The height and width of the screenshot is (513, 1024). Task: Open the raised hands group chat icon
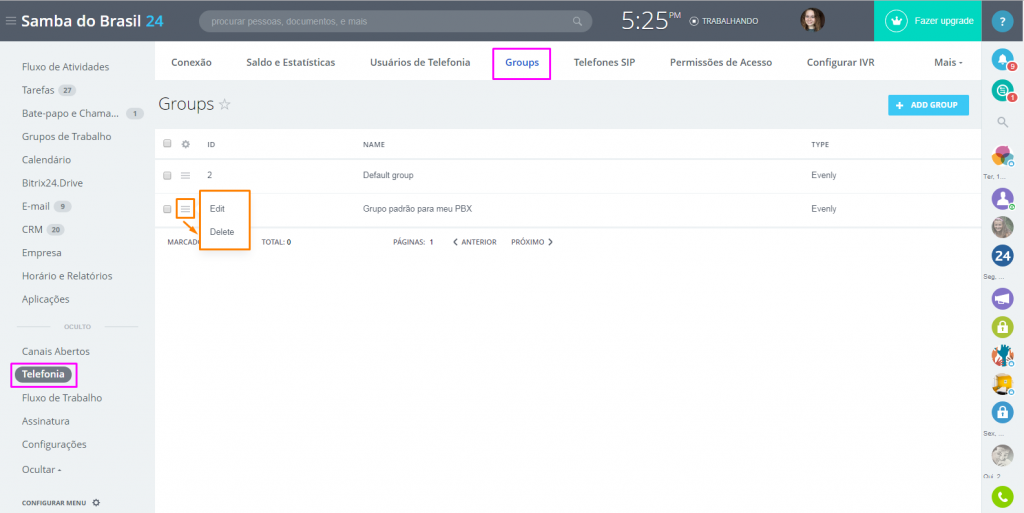point(1002,355)
